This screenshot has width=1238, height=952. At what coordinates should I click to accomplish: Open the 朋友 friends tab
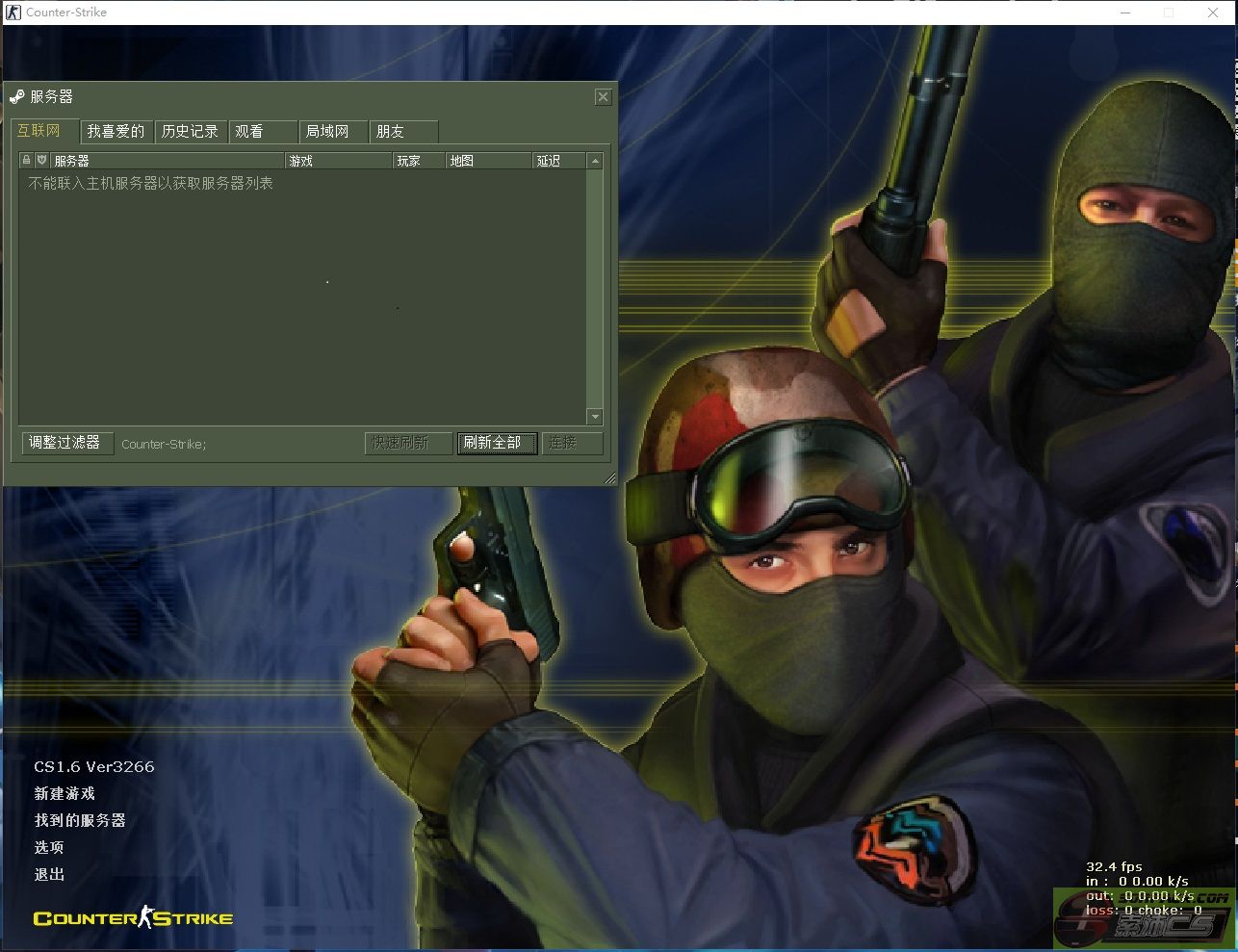click(x=404, y=132)
